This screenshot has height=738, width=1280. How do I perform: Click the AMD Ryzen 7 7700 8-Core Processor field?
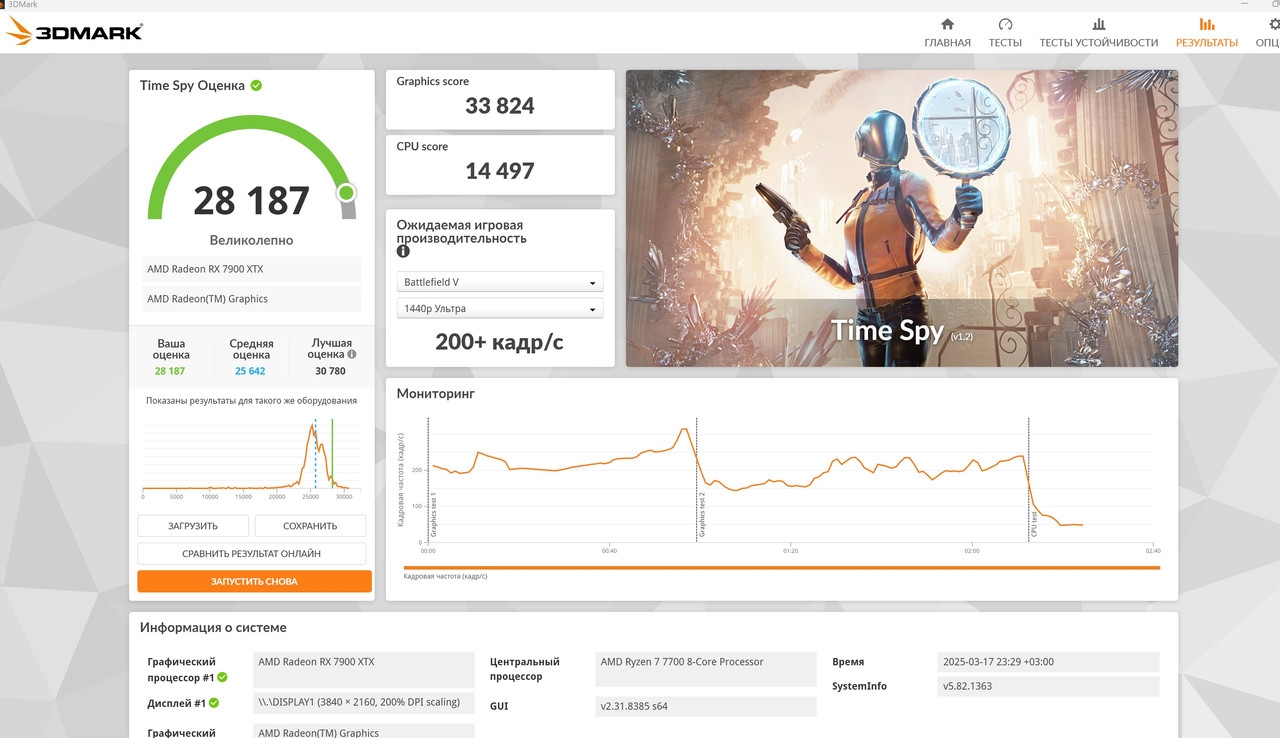pyautogui.click(x=706, y=670)
